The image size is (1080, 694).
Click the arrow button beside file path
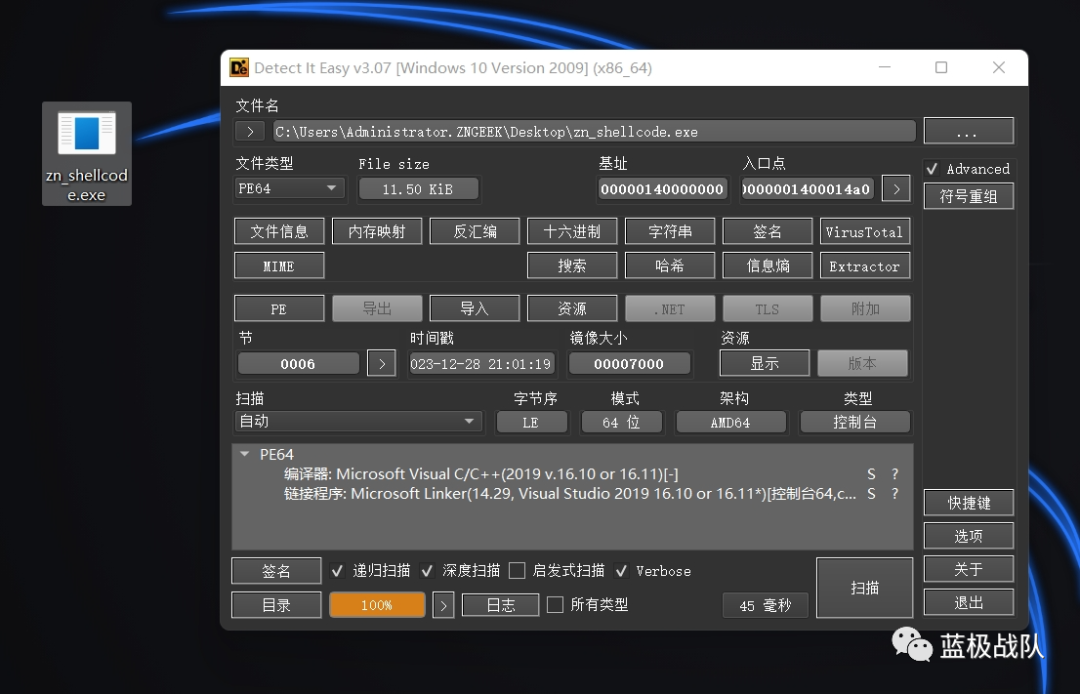coord(250,132)
